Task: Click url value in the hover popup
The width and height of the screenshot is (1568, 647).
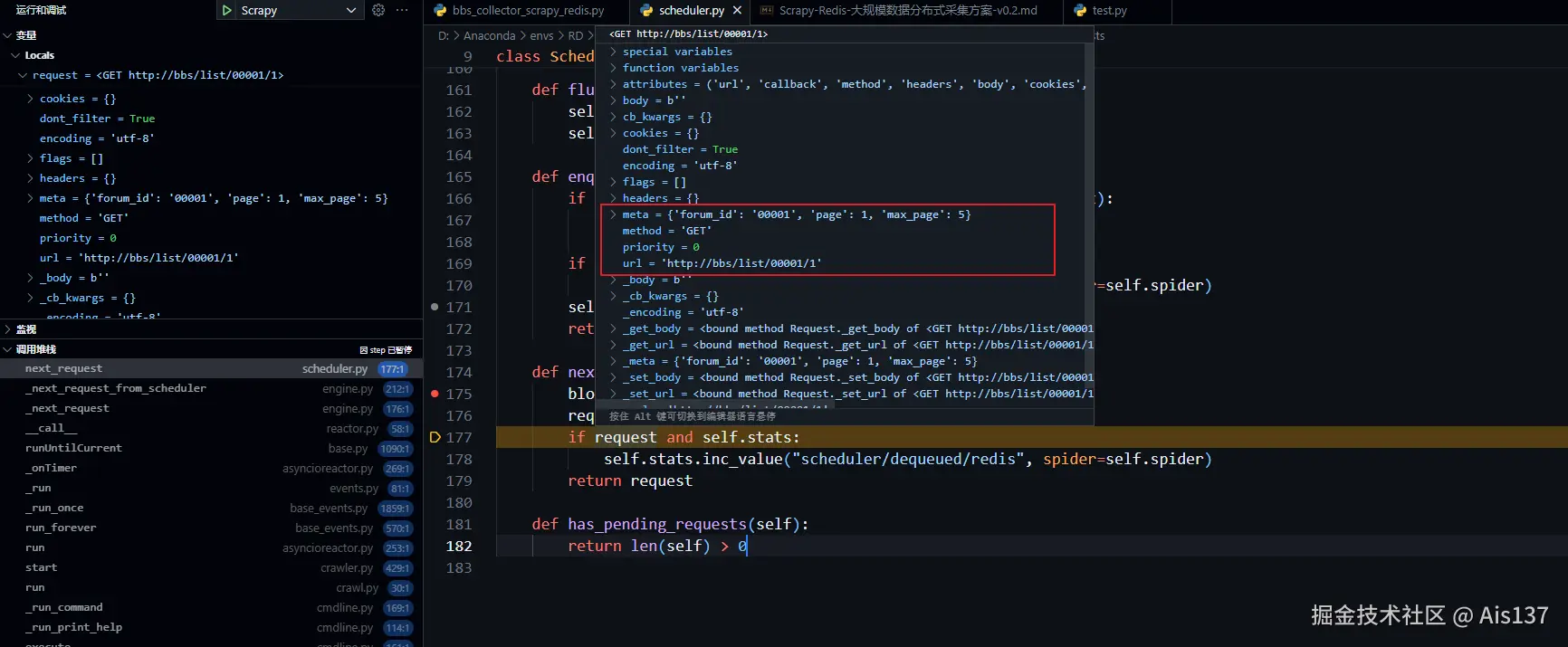Action: coord(741,263)
